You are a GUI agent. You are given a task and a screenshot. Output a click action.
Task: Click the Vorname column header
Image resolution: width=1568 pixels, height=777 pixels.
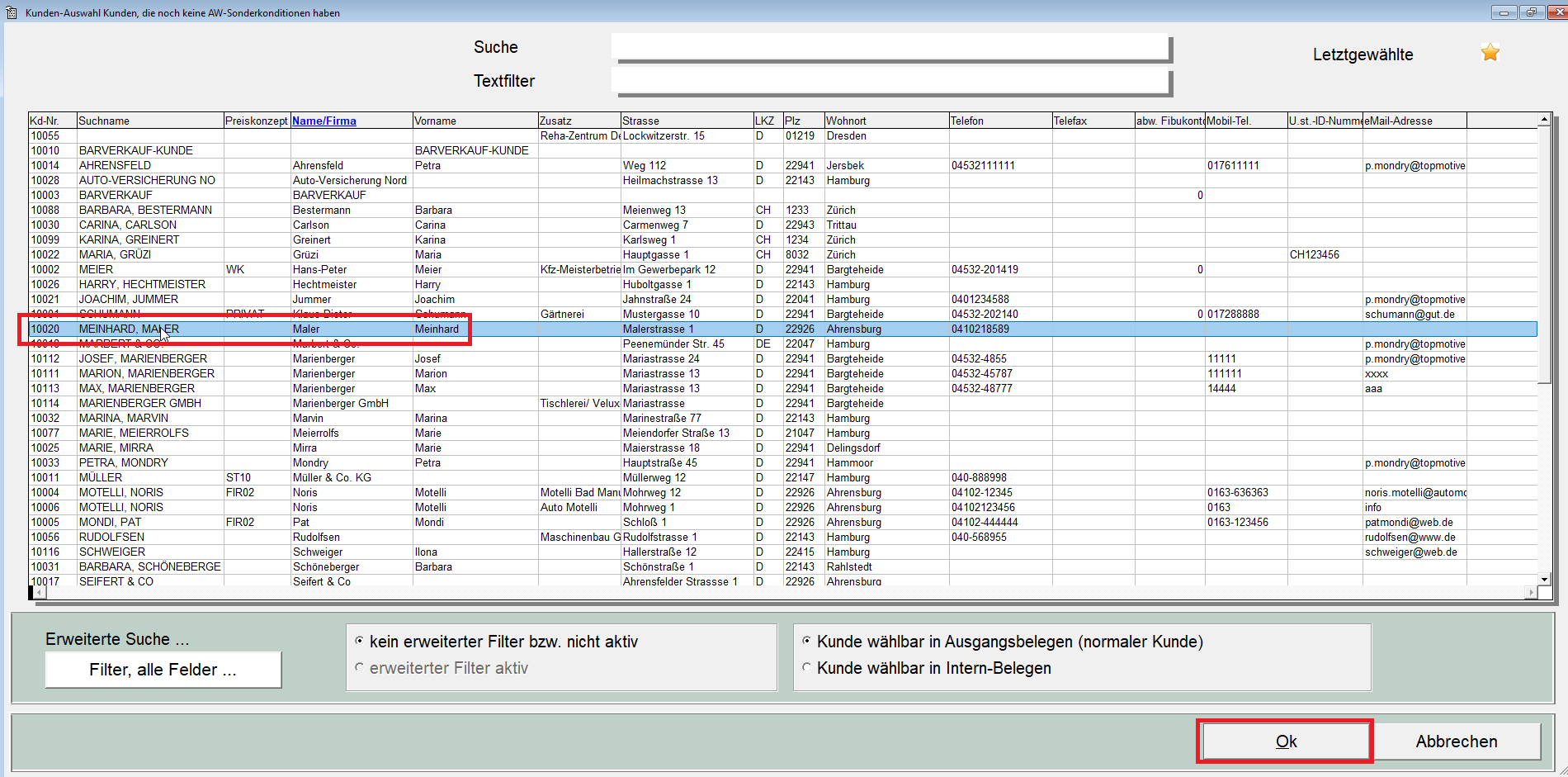(x=475, y=121)
